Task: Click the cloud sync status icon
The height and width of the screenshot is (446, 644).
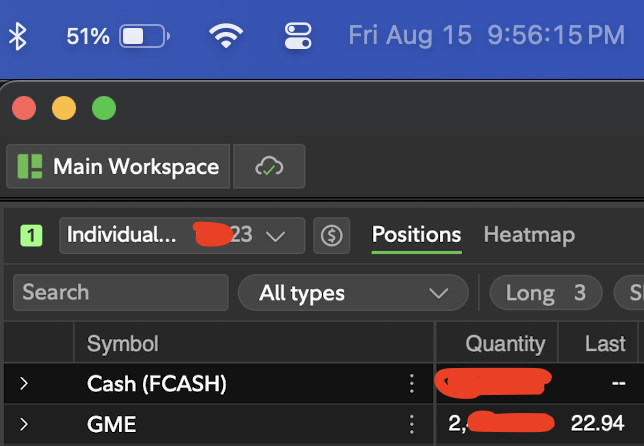Action: tap(269, 166)
